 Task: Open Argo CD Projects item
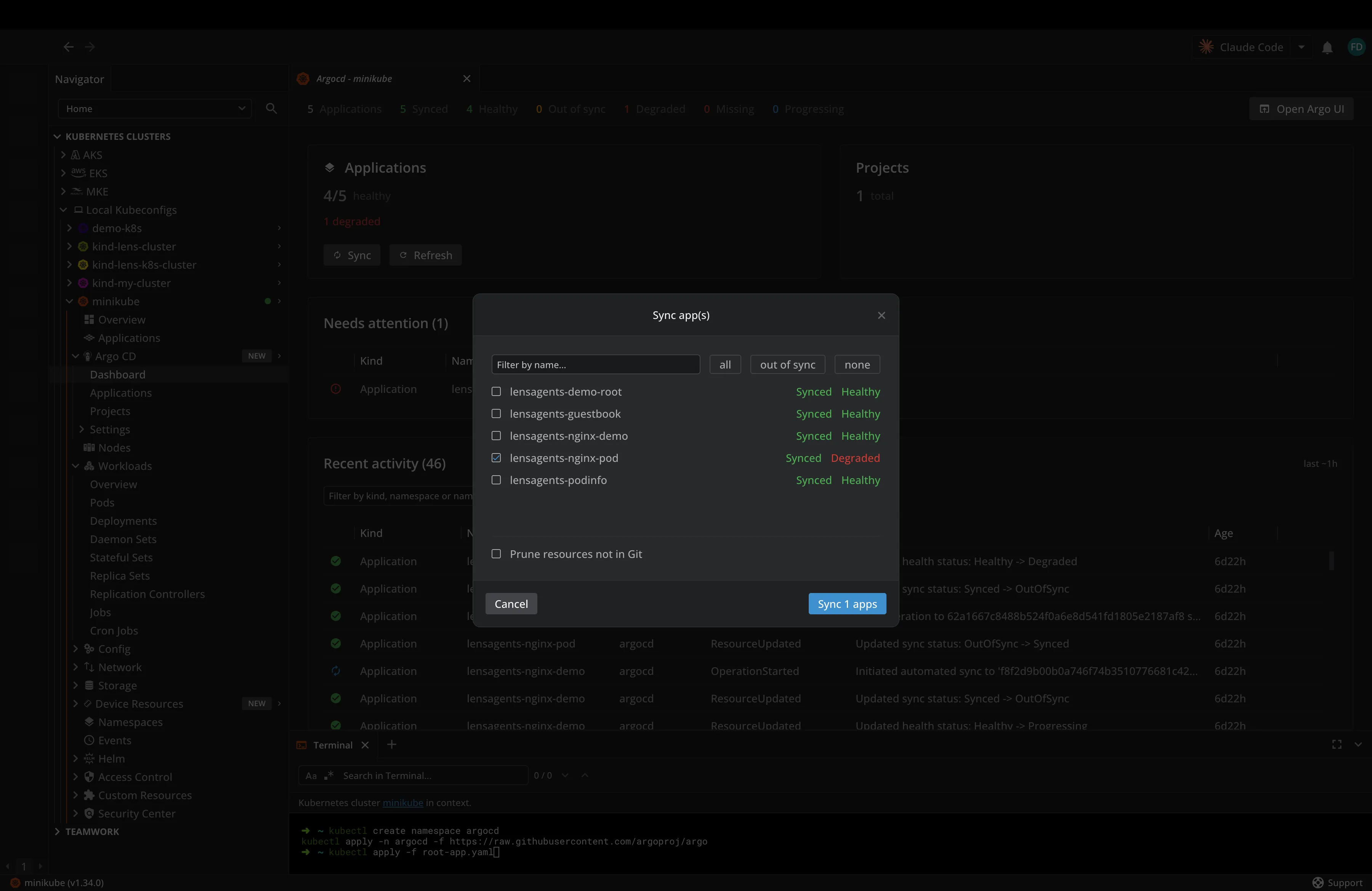[x=110, y=411]
